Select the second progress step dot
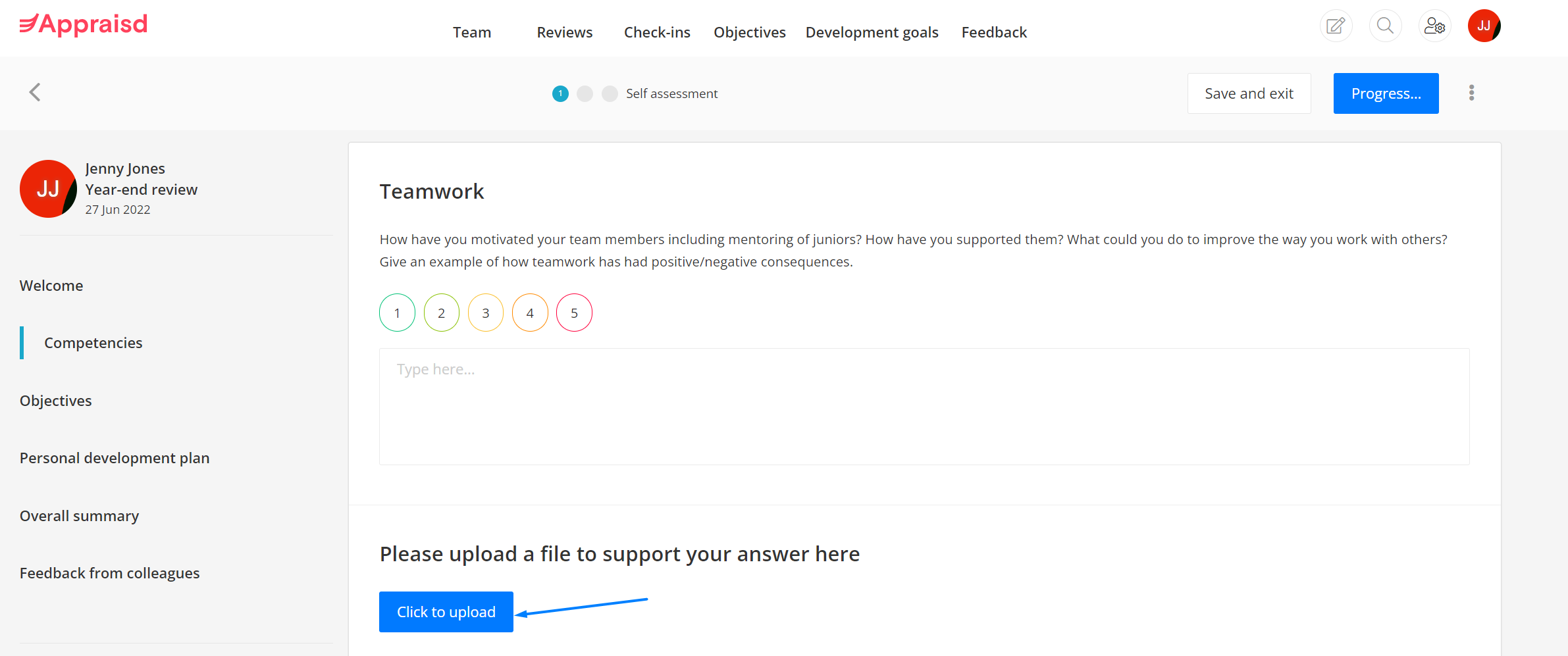 (x=585, y=93)
